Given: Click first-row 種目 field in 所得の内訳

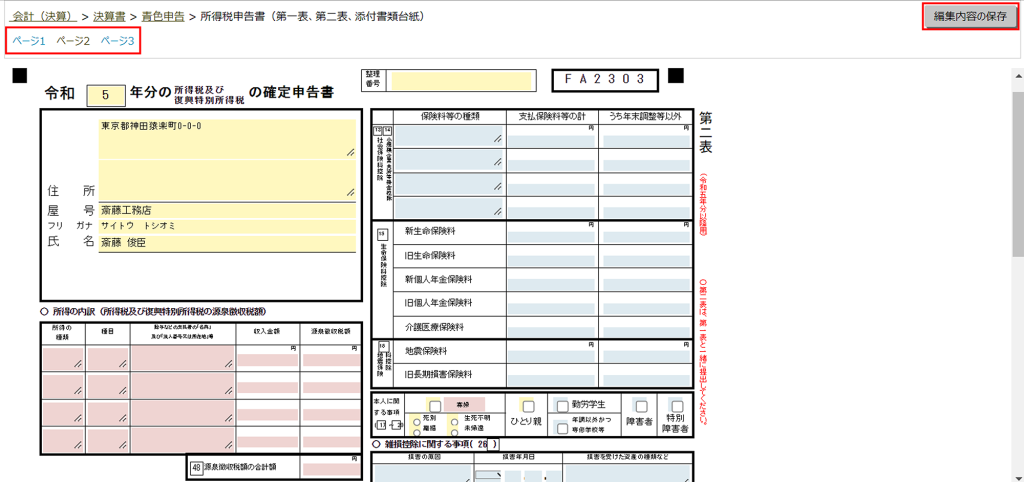Looking at the screenshot, I should pos(108,357).
